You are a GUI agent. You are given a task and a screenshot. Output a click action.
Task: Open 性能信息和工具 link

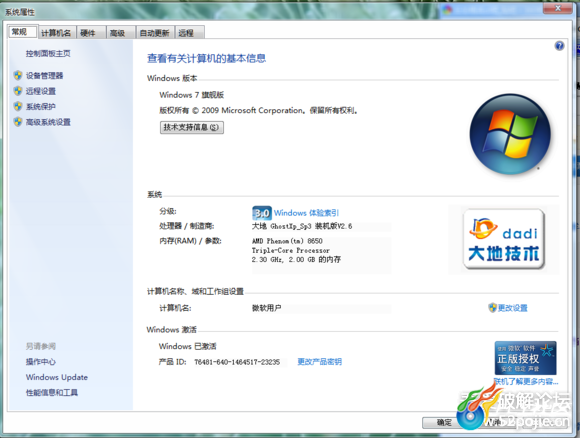[x=52, y=392]
